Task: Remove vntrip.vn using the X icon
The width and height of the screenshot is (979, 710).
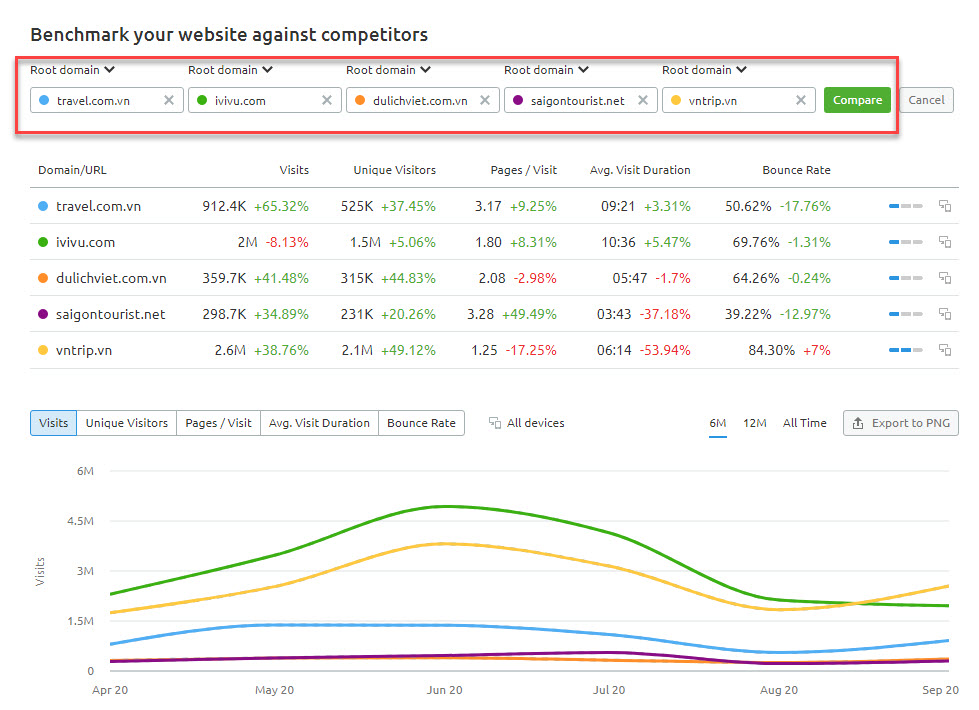Action: [x=800, y=100]
